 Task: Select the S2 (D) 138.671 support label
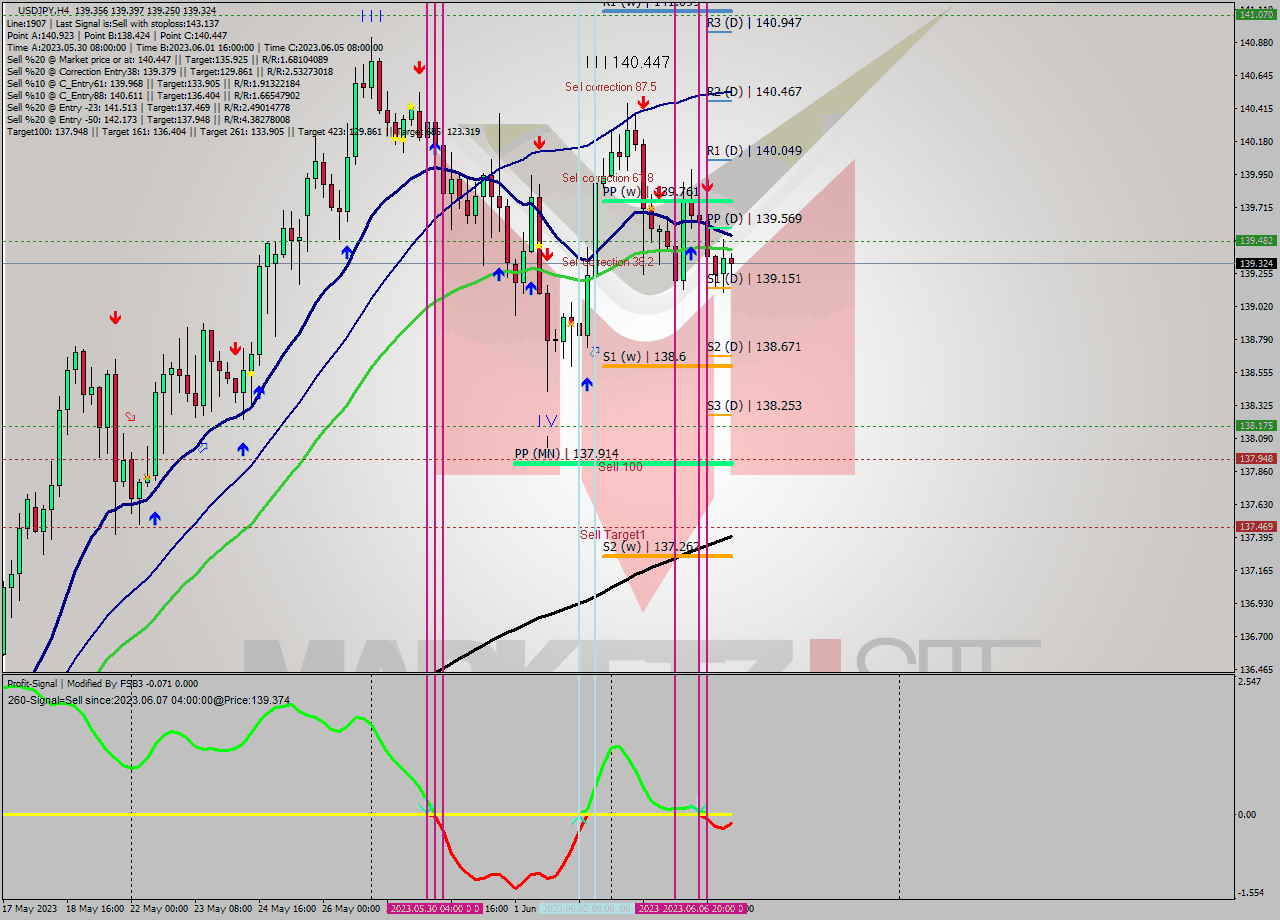point(754,347)
